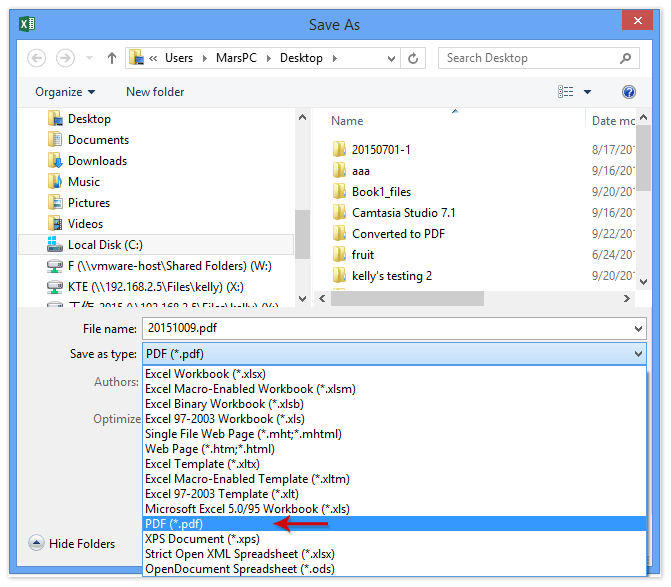Choose OpenDocument Spreadsheet (*.ods)
This screenshot has height=587, width=671.
point(394,569)
